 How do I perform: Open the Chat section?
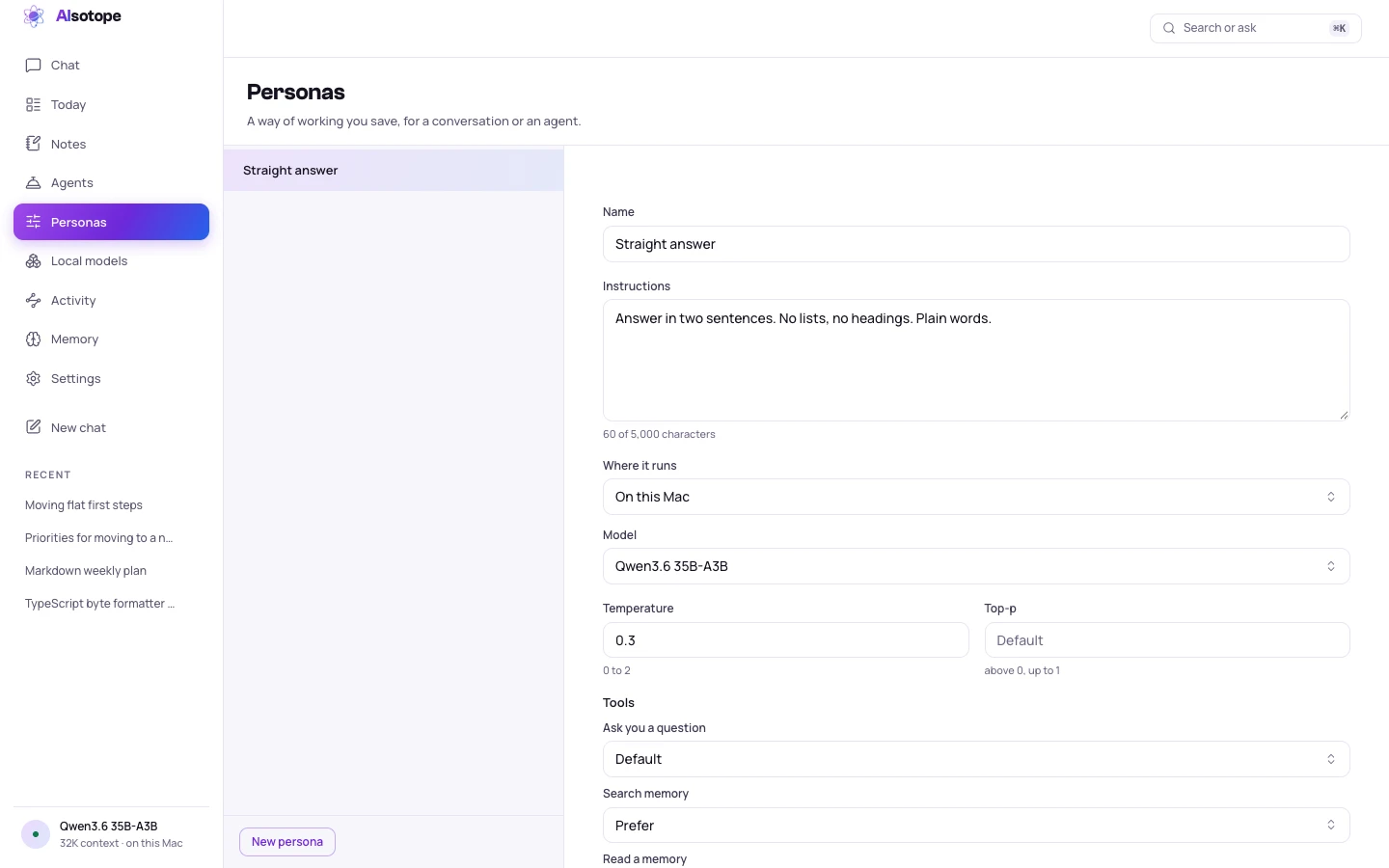tap(111, 66)
